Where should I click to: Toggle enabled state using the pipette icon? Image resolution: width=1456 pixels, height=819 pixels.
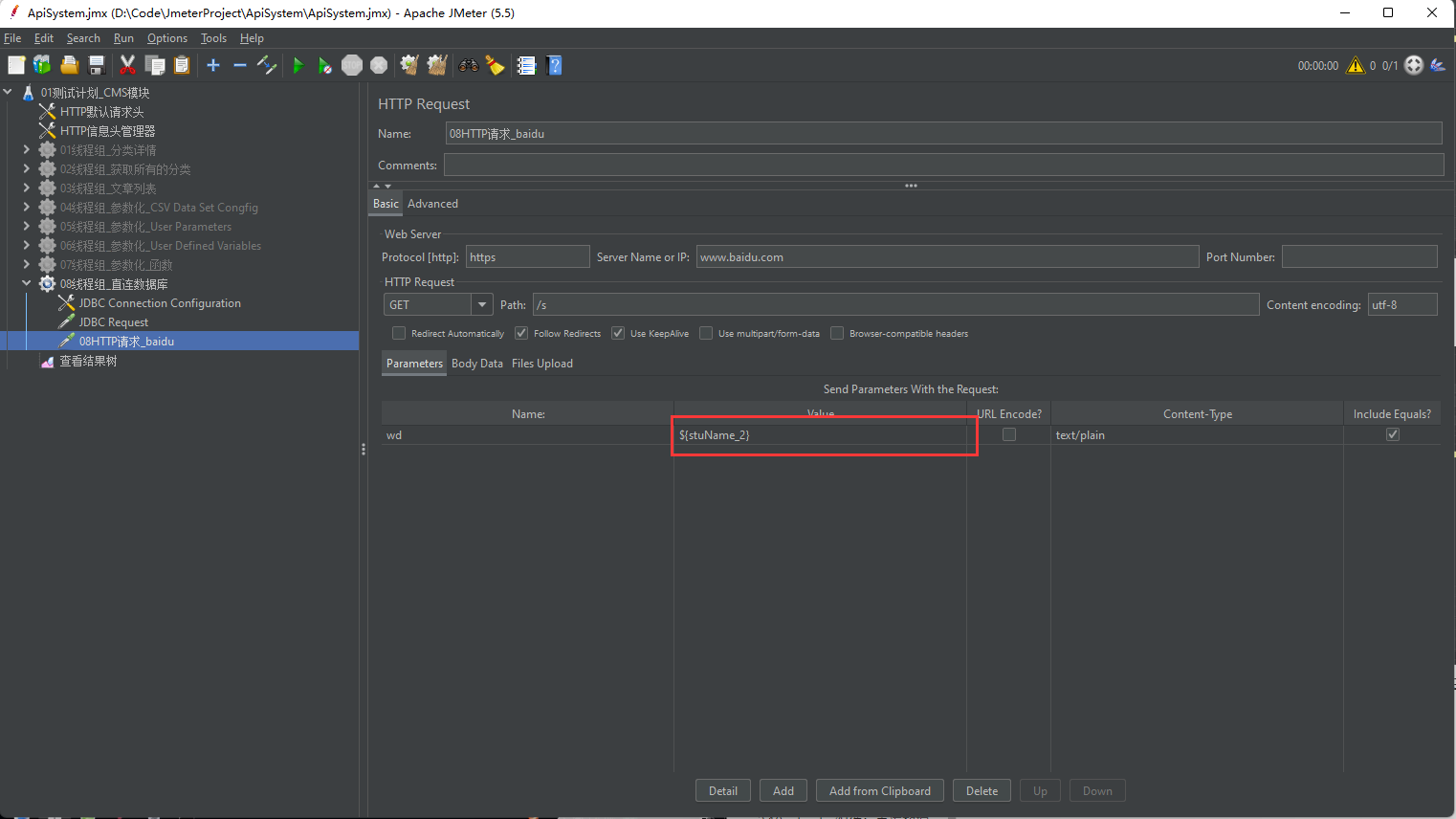click(267, 65)
